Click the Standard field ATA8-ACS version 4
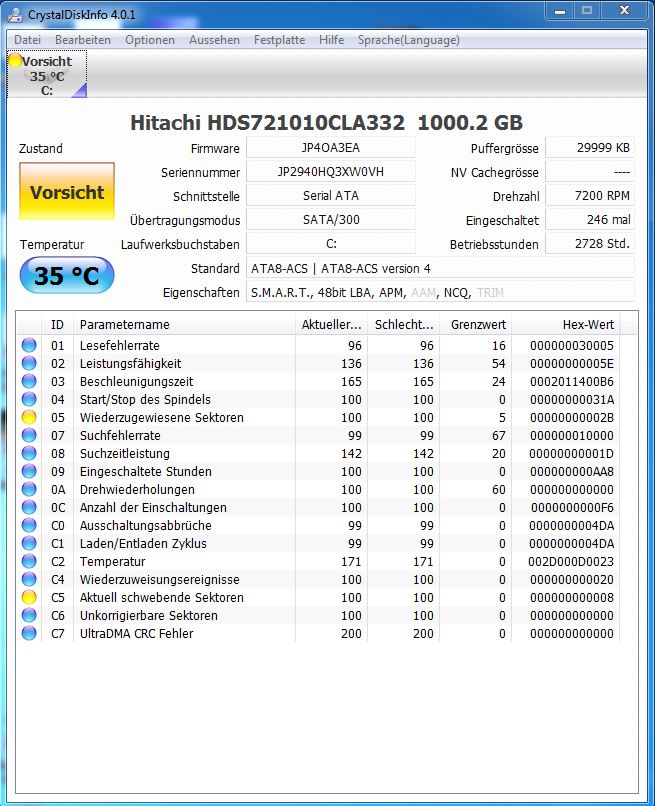This screenshot has width=655, height=806. click(x=441, y=268)
